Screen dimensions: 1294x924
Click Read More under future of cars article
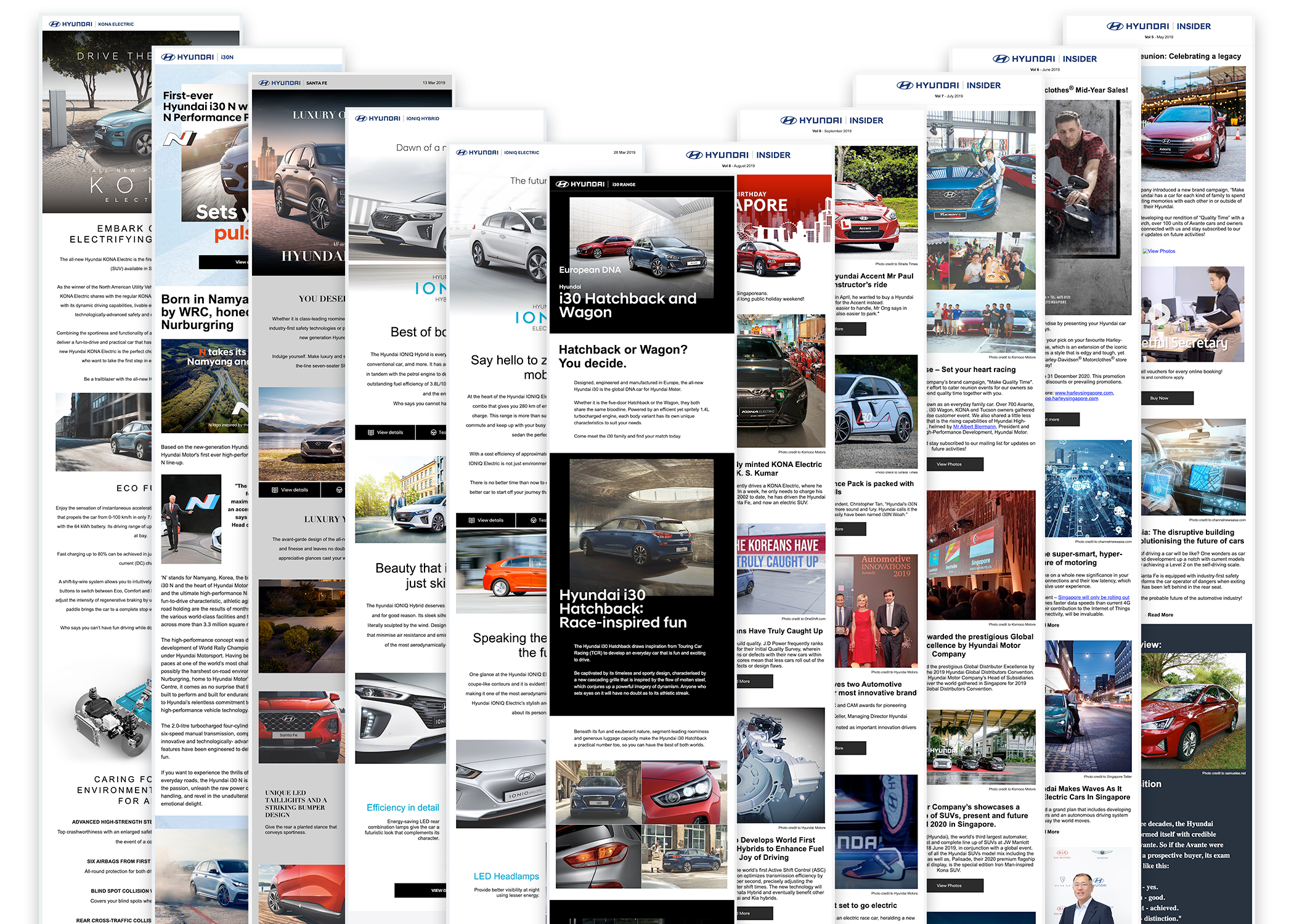1160,615
